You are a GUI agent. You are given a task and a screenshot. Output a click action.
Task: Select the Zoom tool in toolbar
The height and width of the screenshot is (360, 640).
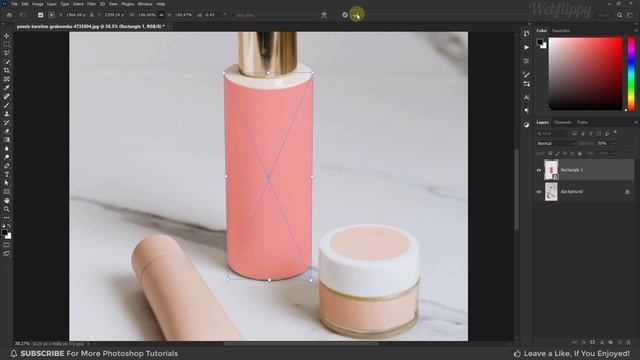click(7, 209)
